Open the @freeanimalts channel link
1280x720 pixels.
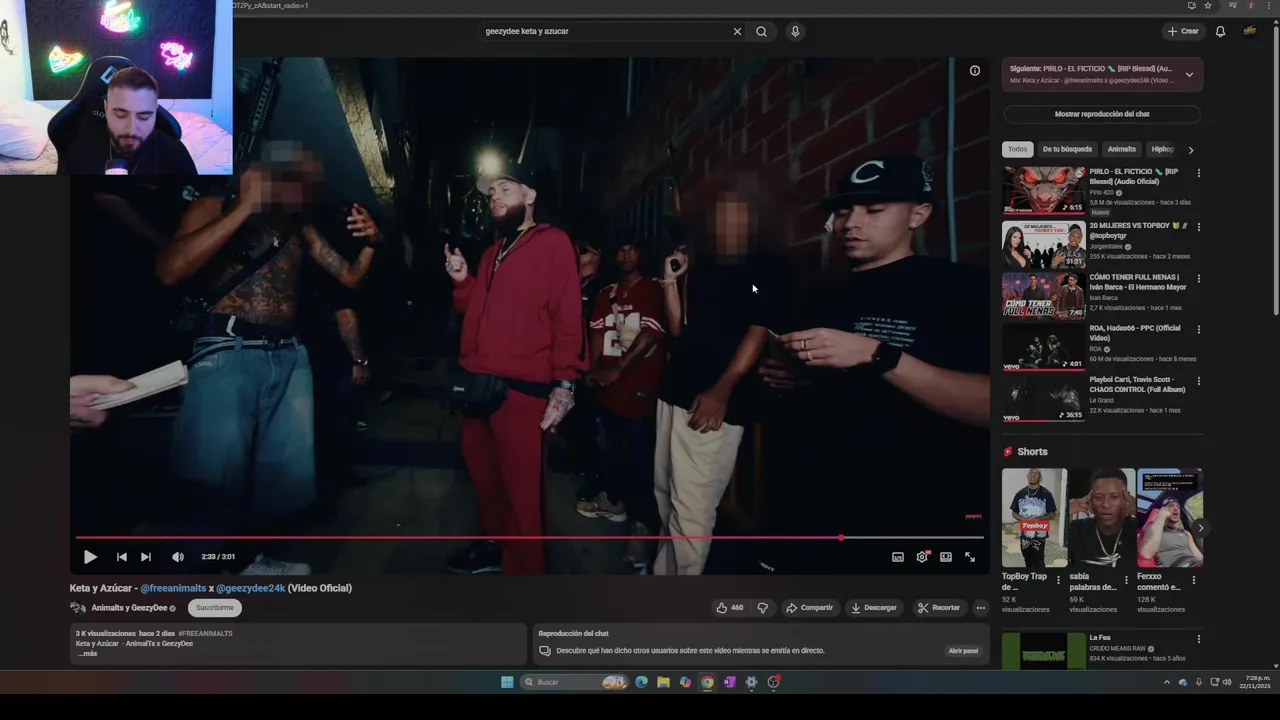coord(173,588)
